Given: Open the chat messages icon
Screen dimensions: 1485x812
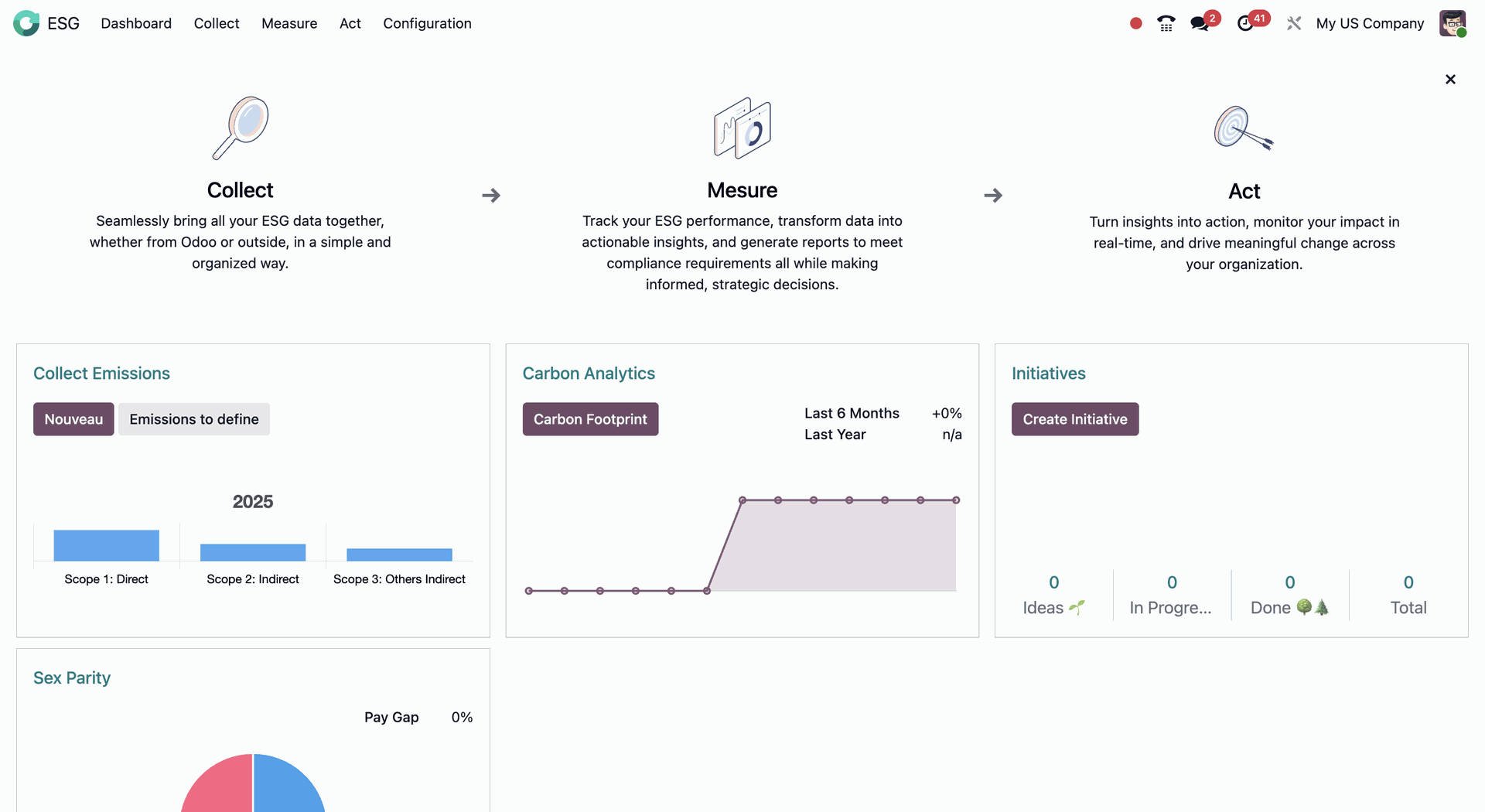Looking at the screenshot, I should pyautogui.click(x=1200, y=23).
